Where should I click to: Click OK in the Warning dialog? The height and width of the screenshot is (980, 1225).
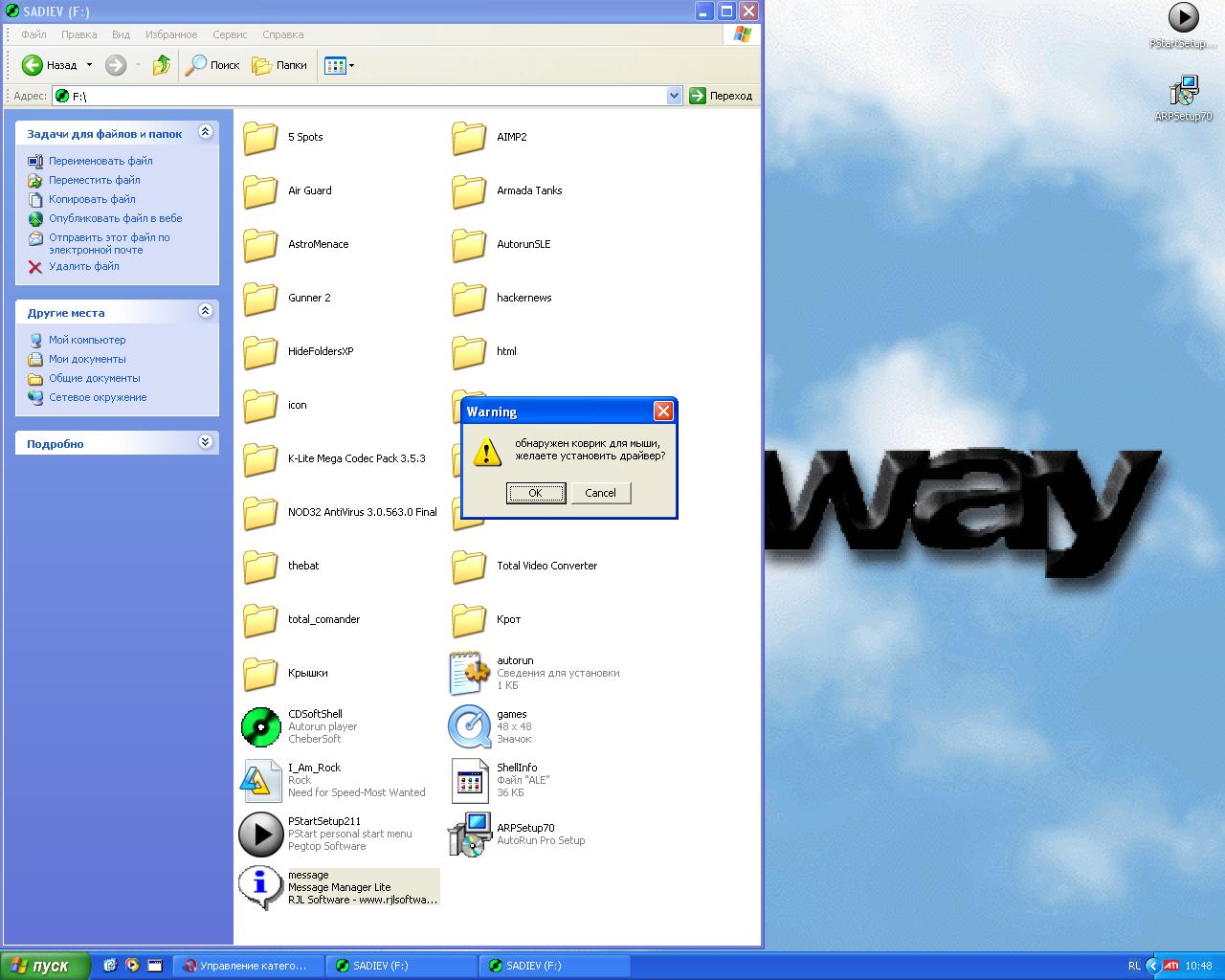pos(535,493)
